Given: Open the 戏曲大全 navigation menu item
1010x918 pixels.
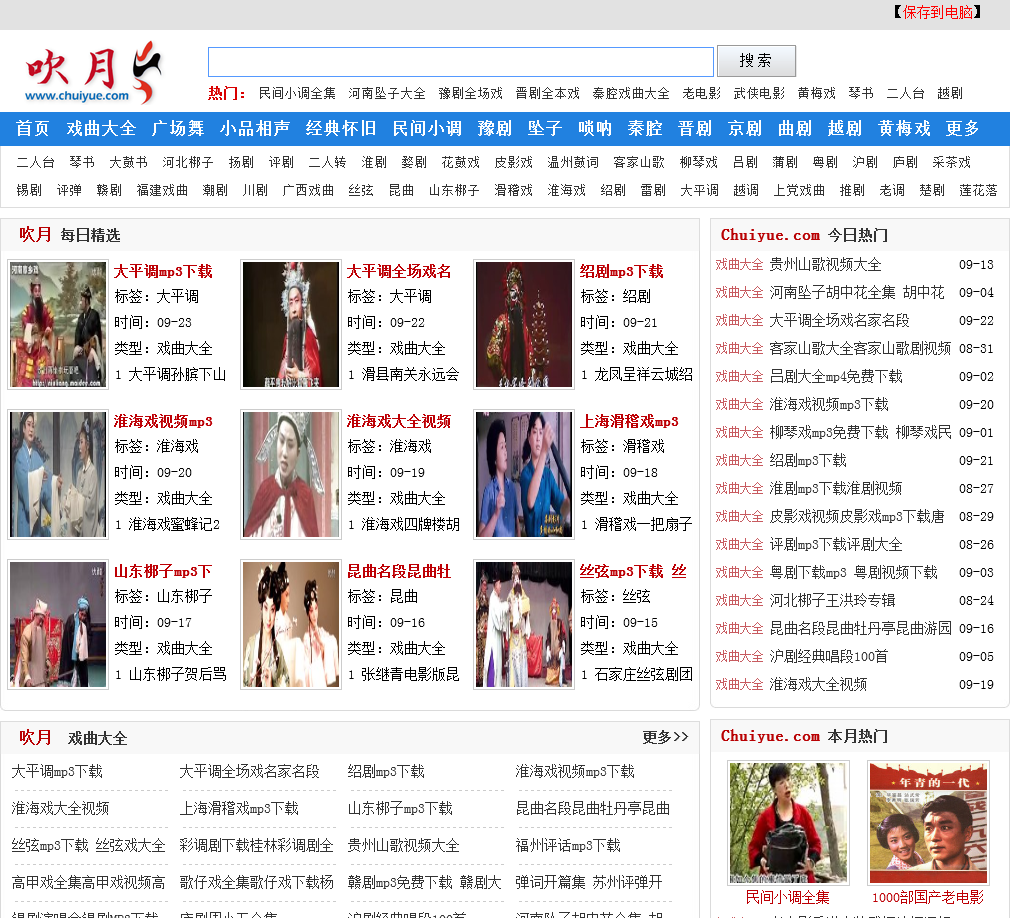Looking at the screenshot, I should point(101,129).
